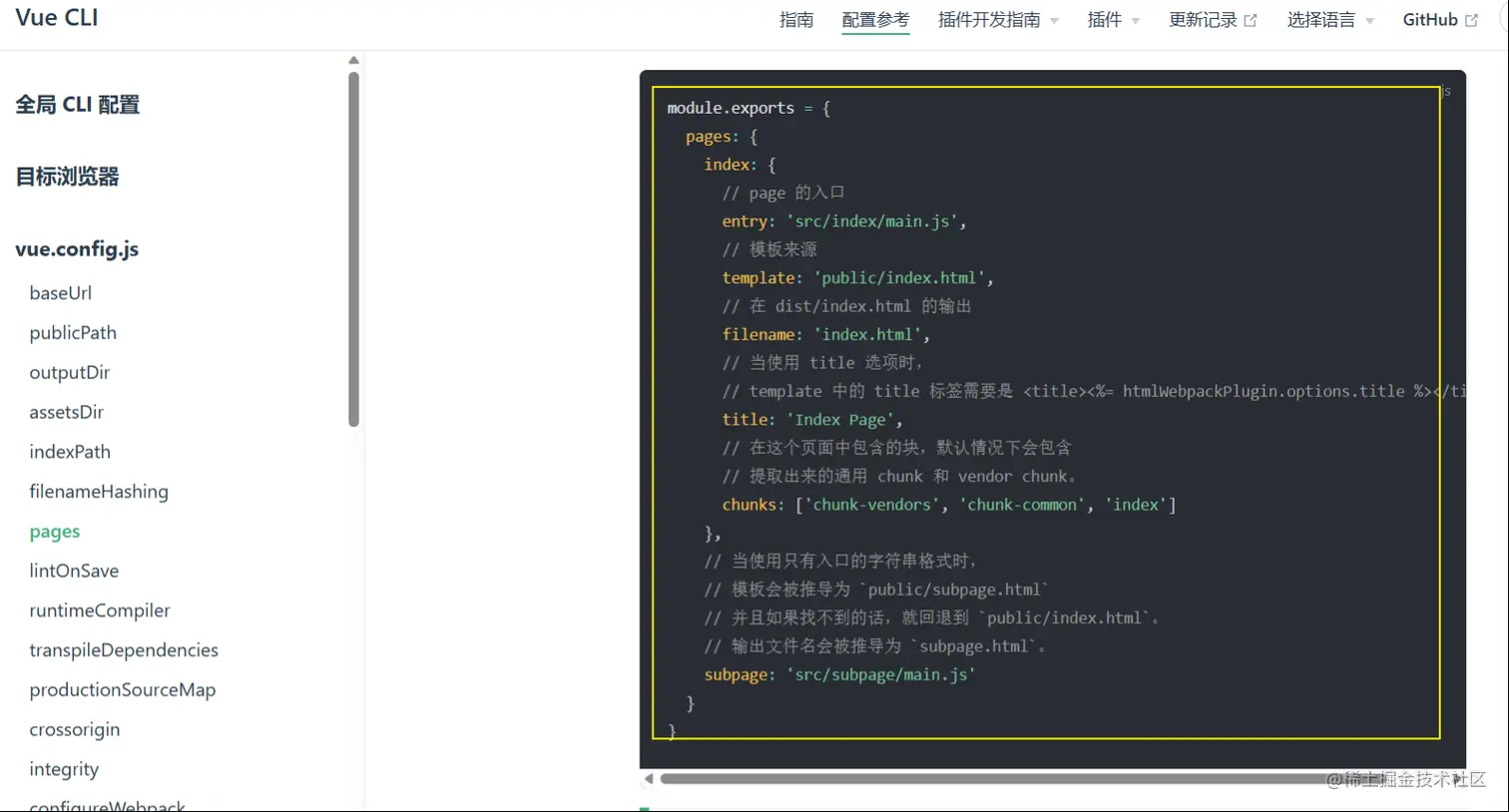
Task: Expand the 插件开发指南 dropdown arrow
Action: pyautogui.click(x=1054, y=21)
